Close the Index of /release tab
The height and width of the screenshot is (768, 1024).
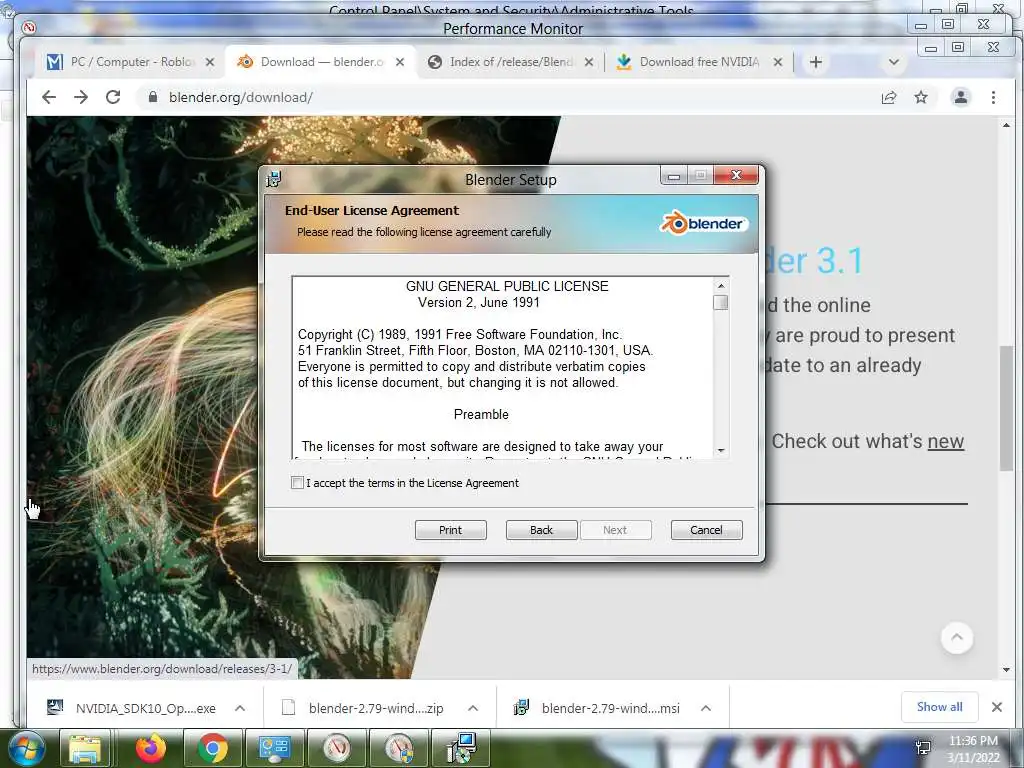[588, 62]
